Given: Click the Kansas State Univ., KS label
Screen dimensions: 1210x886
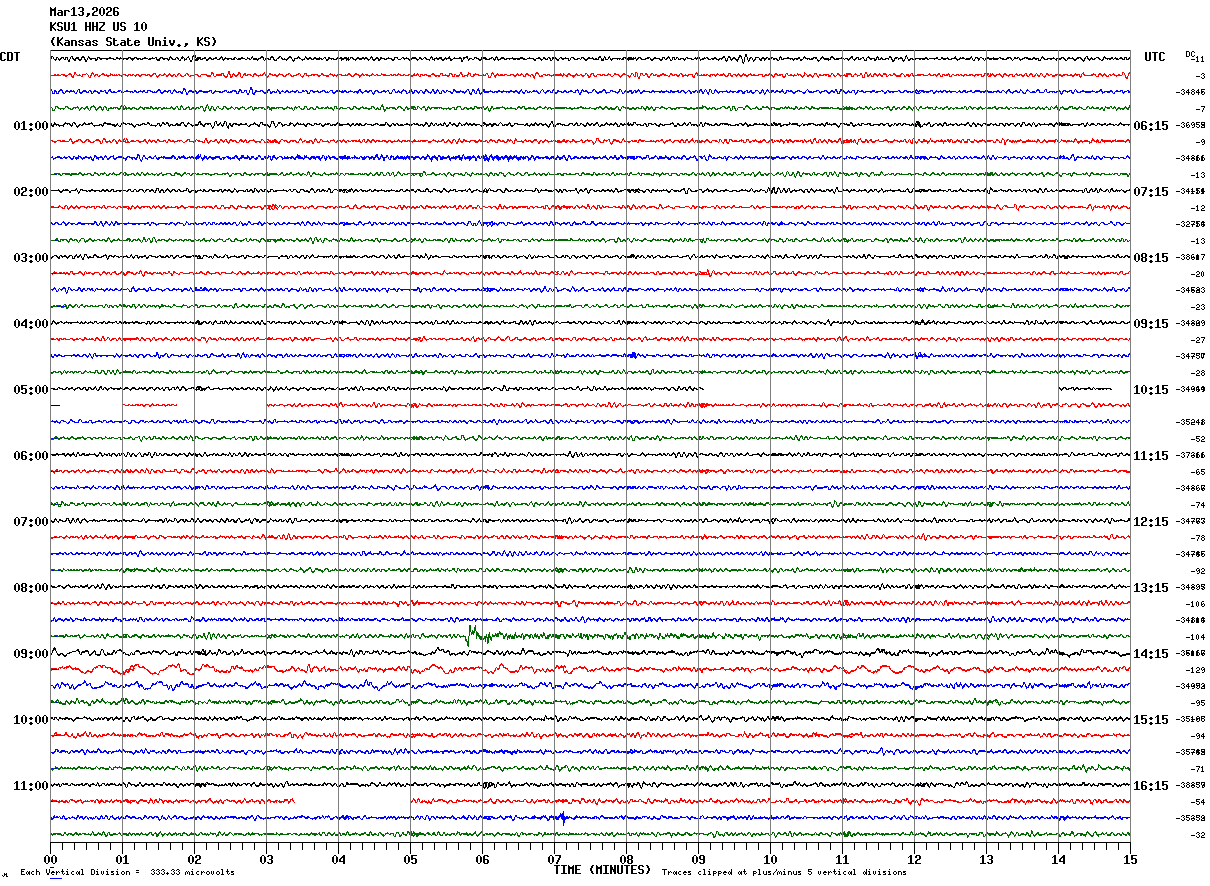Looking at the screenshot, I should coord(133,42).
